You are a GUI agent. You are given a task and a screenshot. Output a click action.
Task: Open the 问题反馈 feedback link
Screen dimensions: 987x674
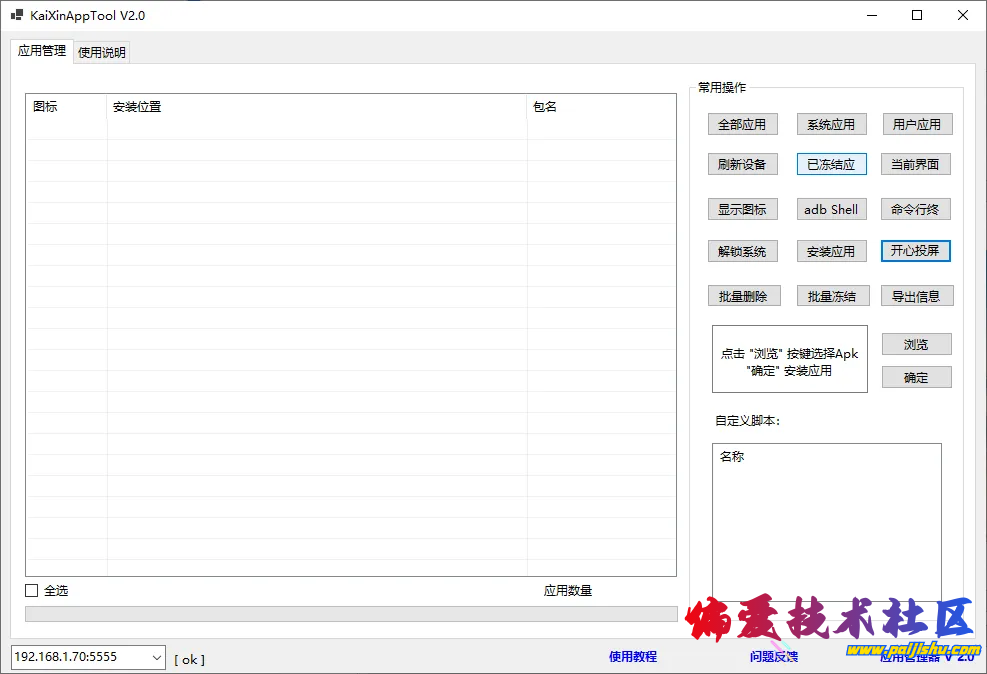point(774,656)
